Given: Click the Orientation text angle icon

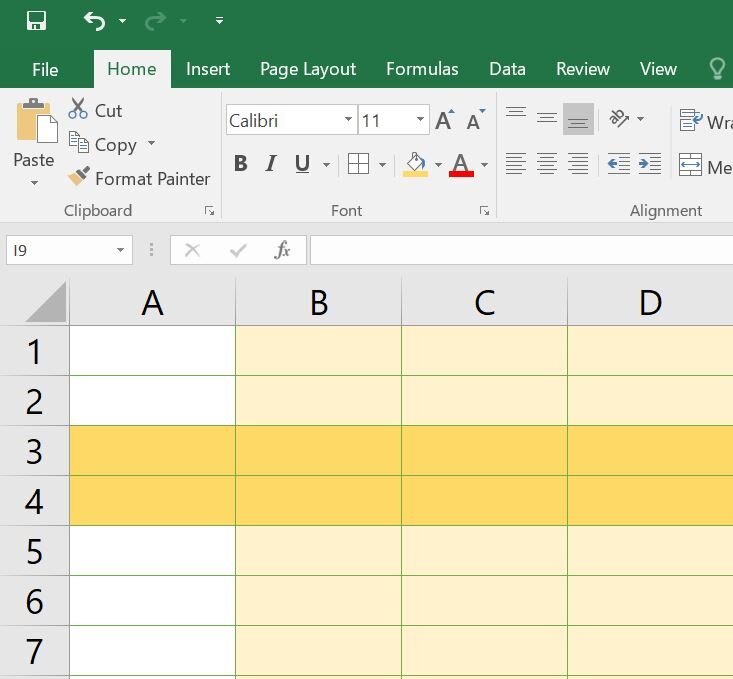Looking at the screenshot, I should 619,119.
